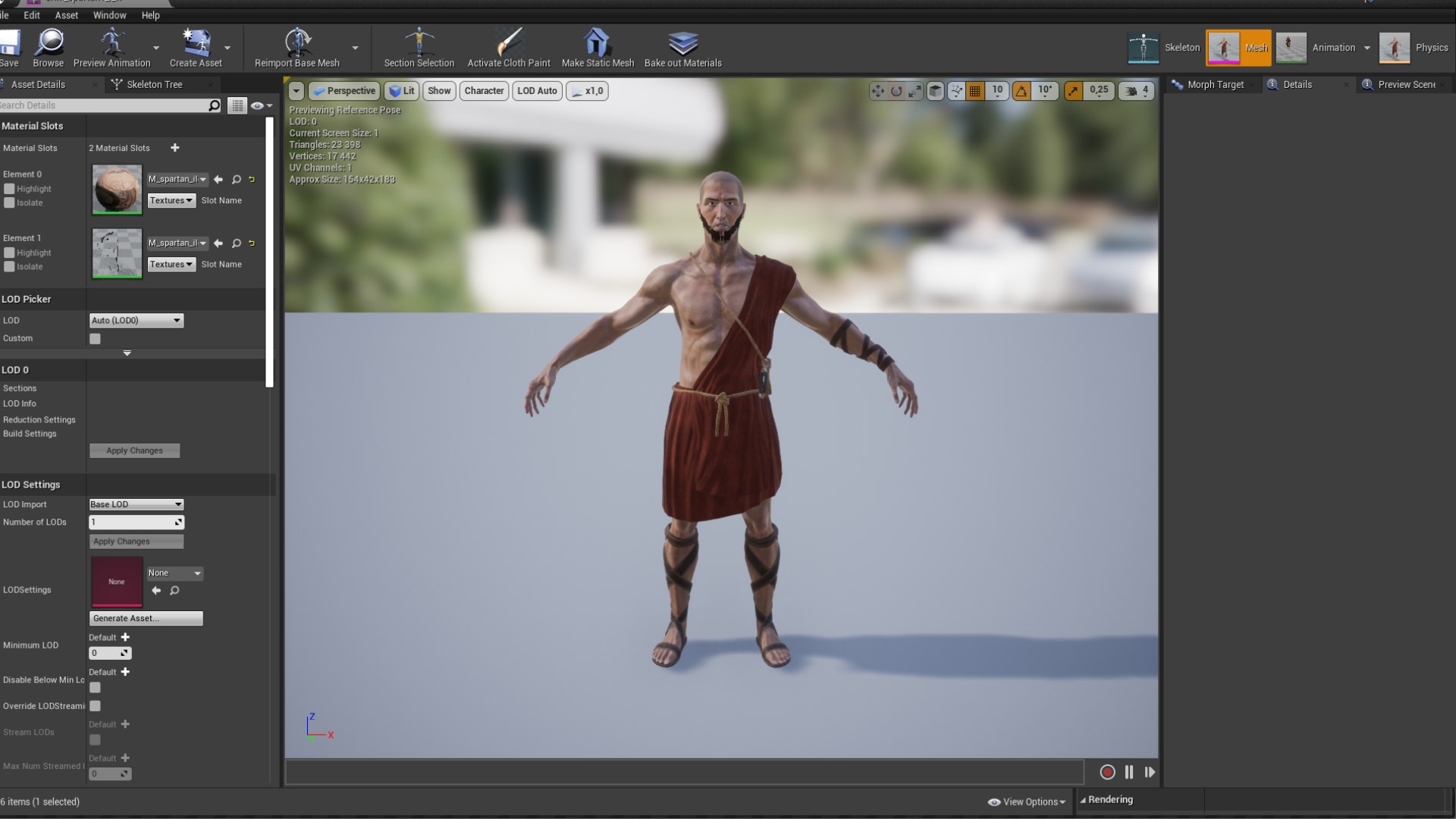Expand the LOD Picker advanced arrow
Viewport: 1456px width, 819px height.
[x=127, y=353]
